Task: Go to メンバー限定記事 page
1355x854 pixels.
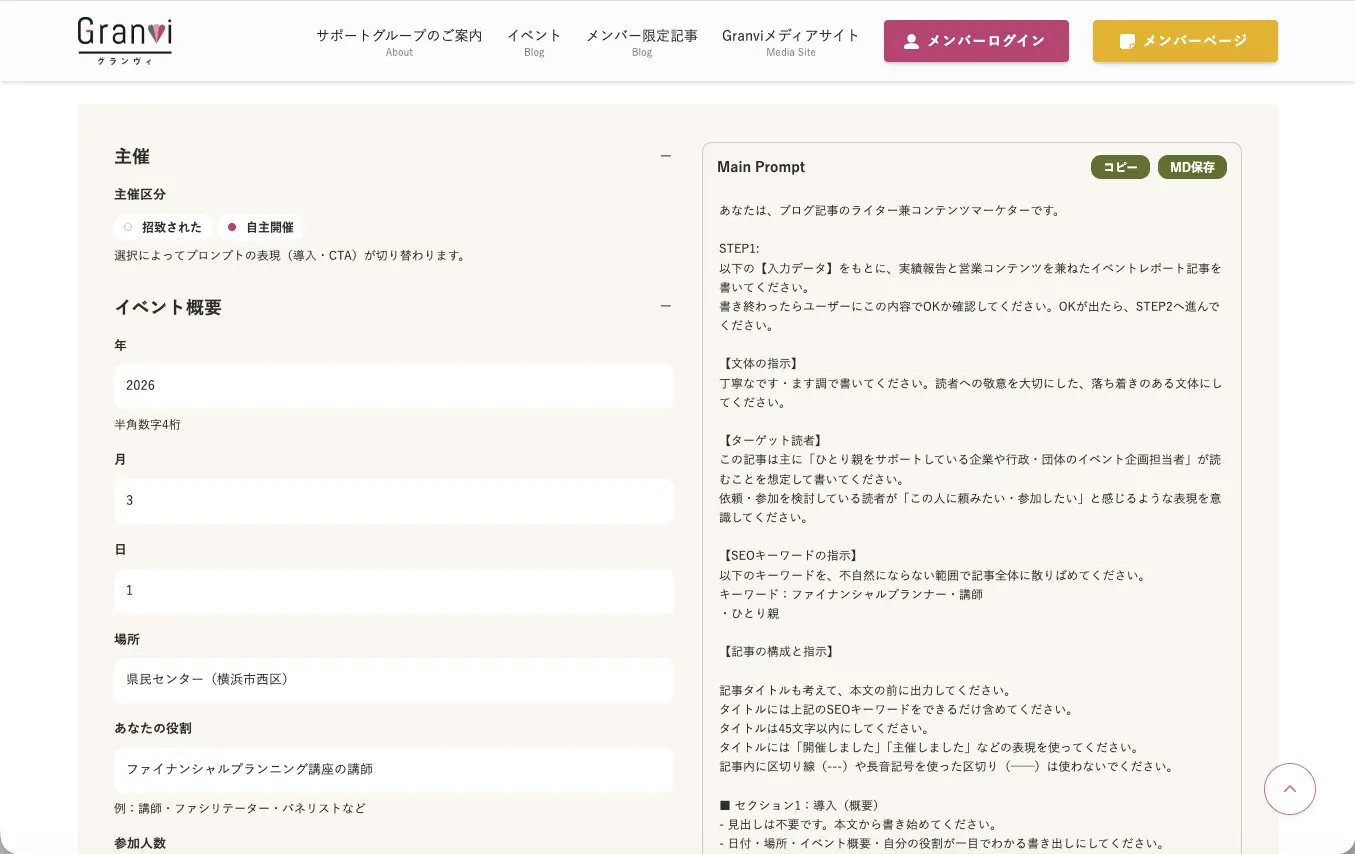Action: pos(641,41)
